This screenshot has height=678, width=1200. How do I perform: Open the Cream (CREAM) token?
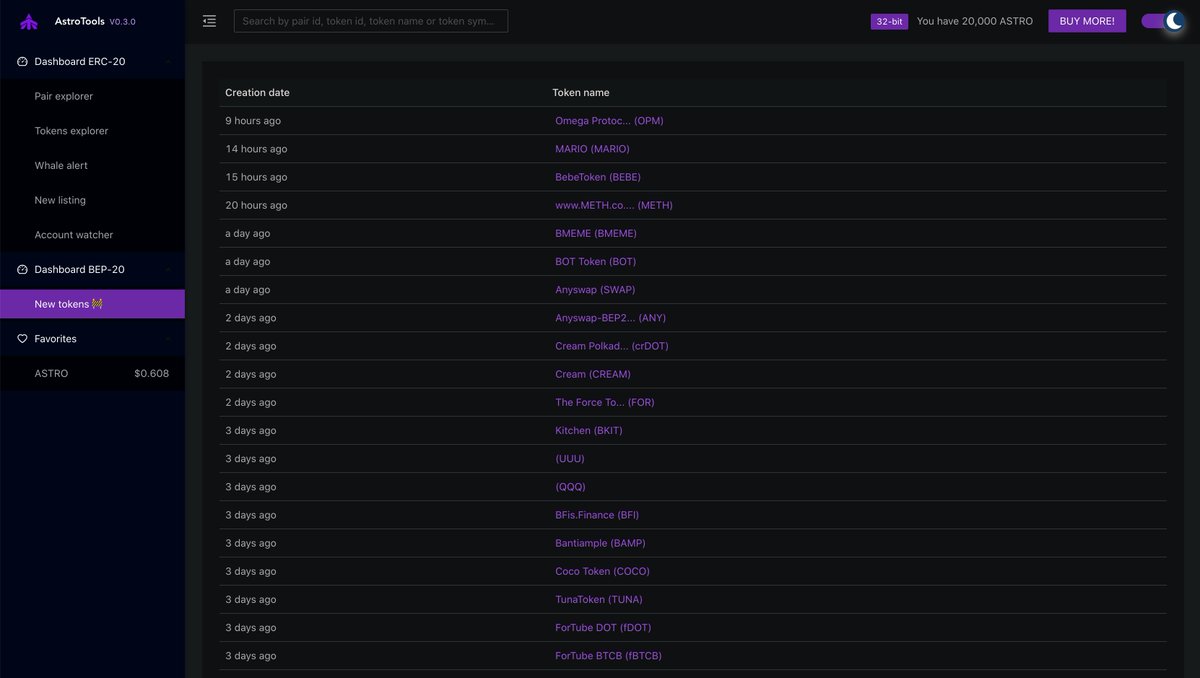[x=593, y=374]
